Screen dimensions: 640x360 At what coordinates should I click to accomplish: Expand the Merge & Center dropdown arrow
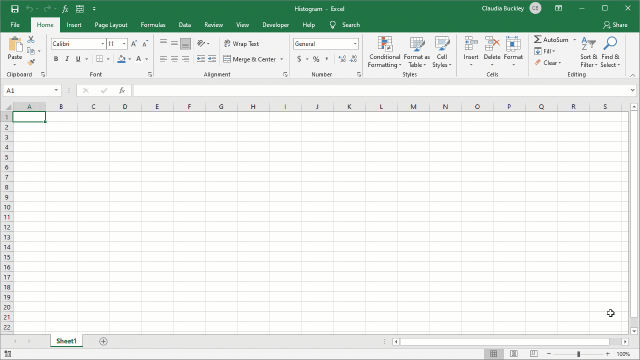pos(282,59)
